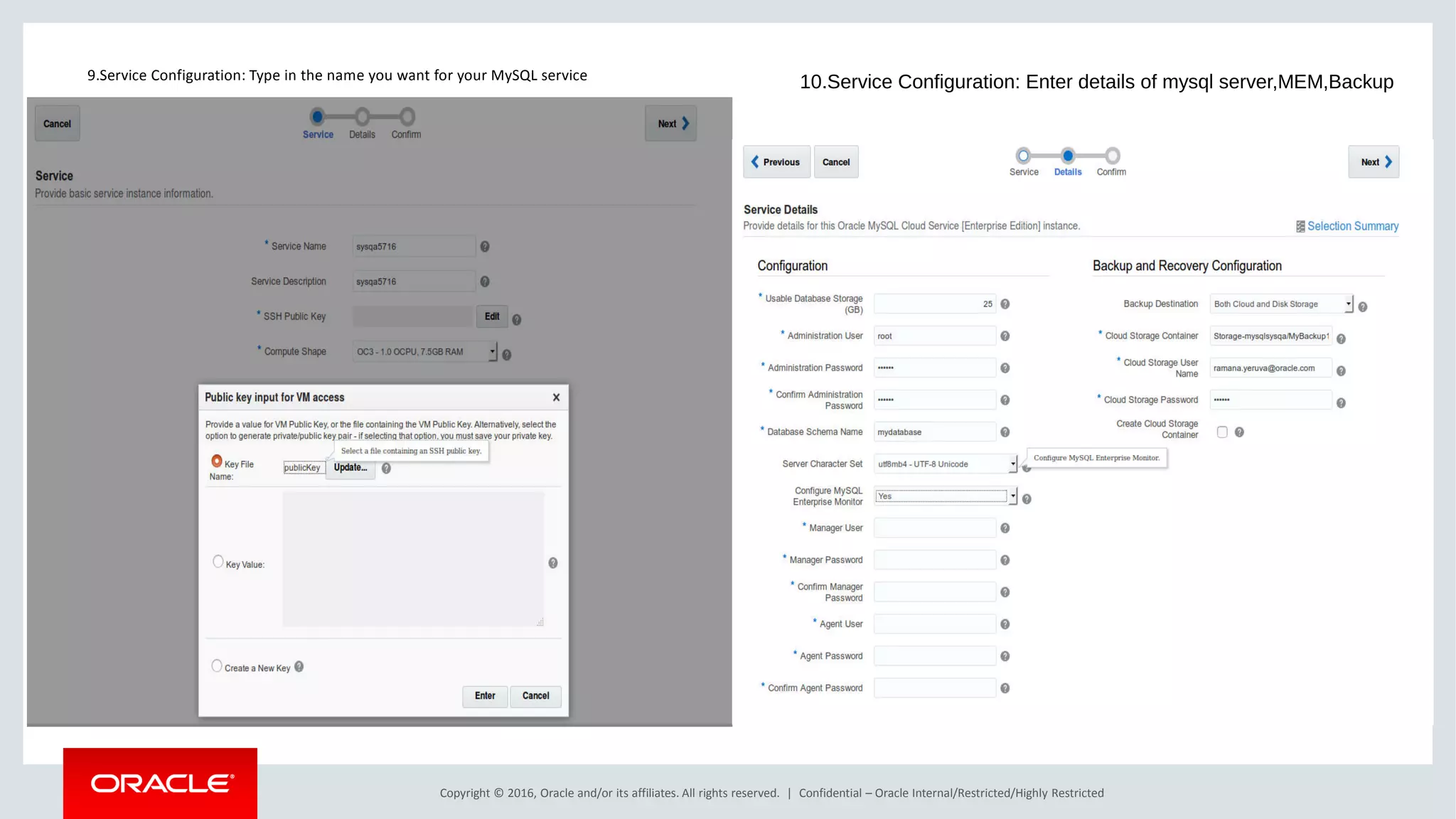Click the Service Description input field
The image size is (1456, 819).
pos(414,281)
